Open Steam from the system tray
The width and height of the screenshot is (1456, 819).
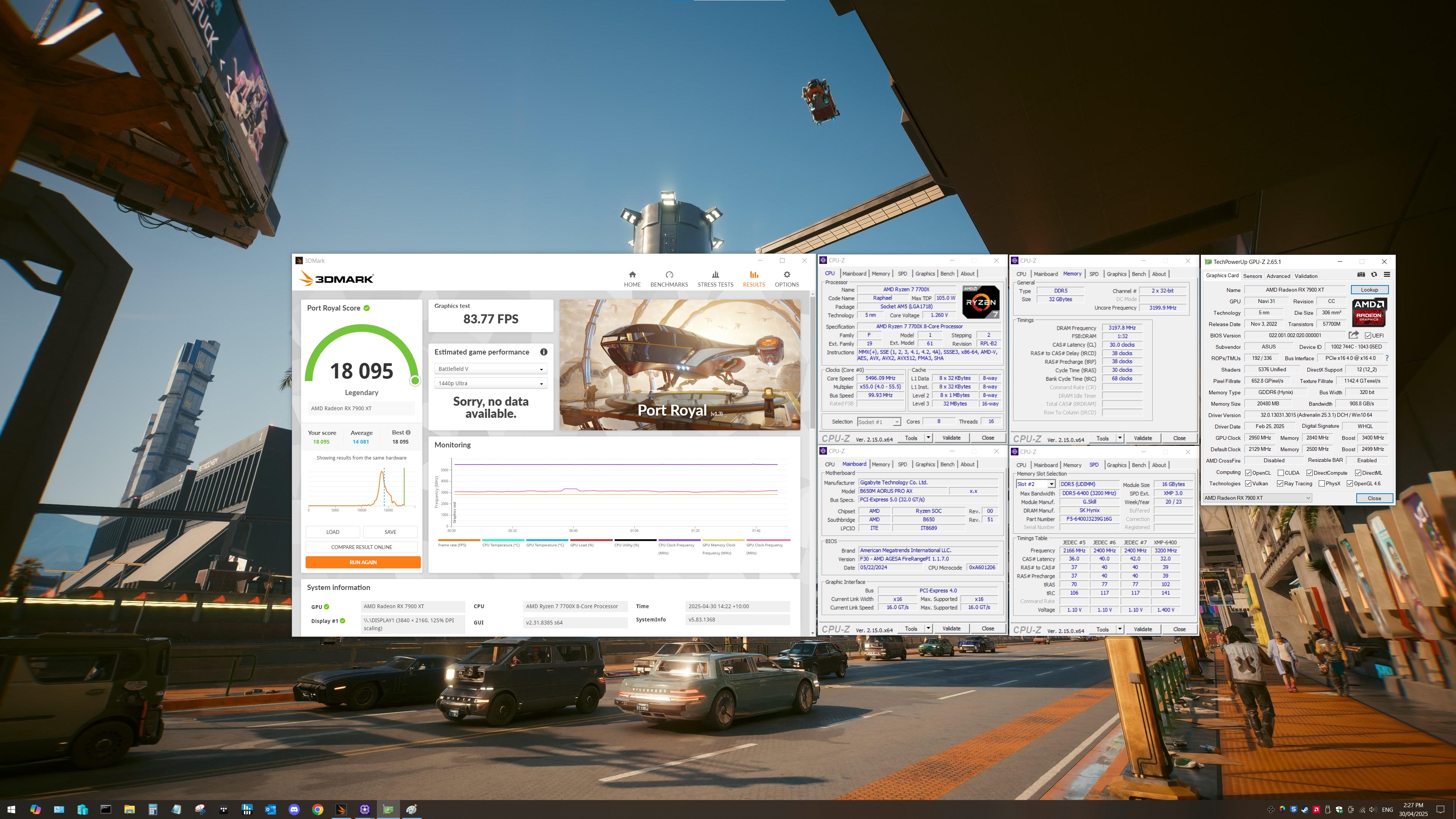pos(1305,810)
